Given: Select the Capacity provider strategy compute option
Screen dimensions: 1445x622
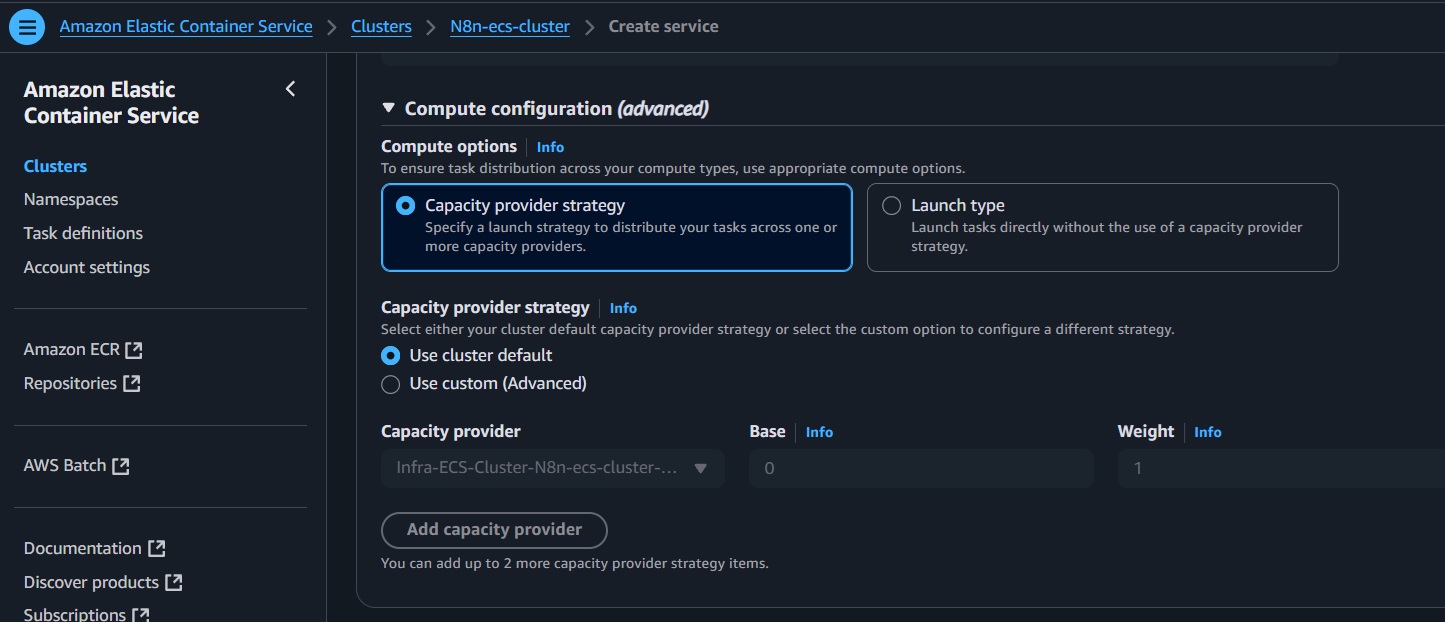Looking at the screenshot, I should pyautogui.click(x=617, y=227).
